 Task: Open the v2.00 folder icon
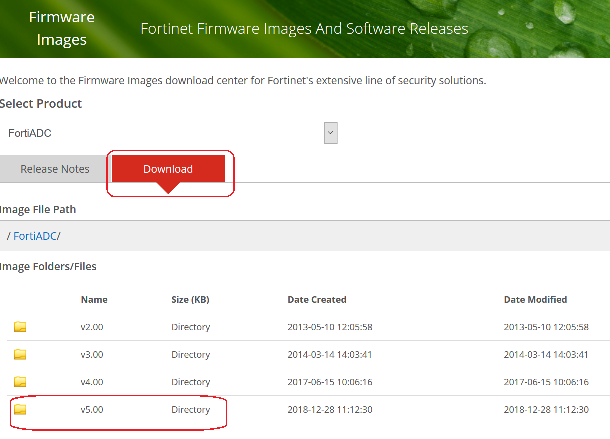[20, 327]
